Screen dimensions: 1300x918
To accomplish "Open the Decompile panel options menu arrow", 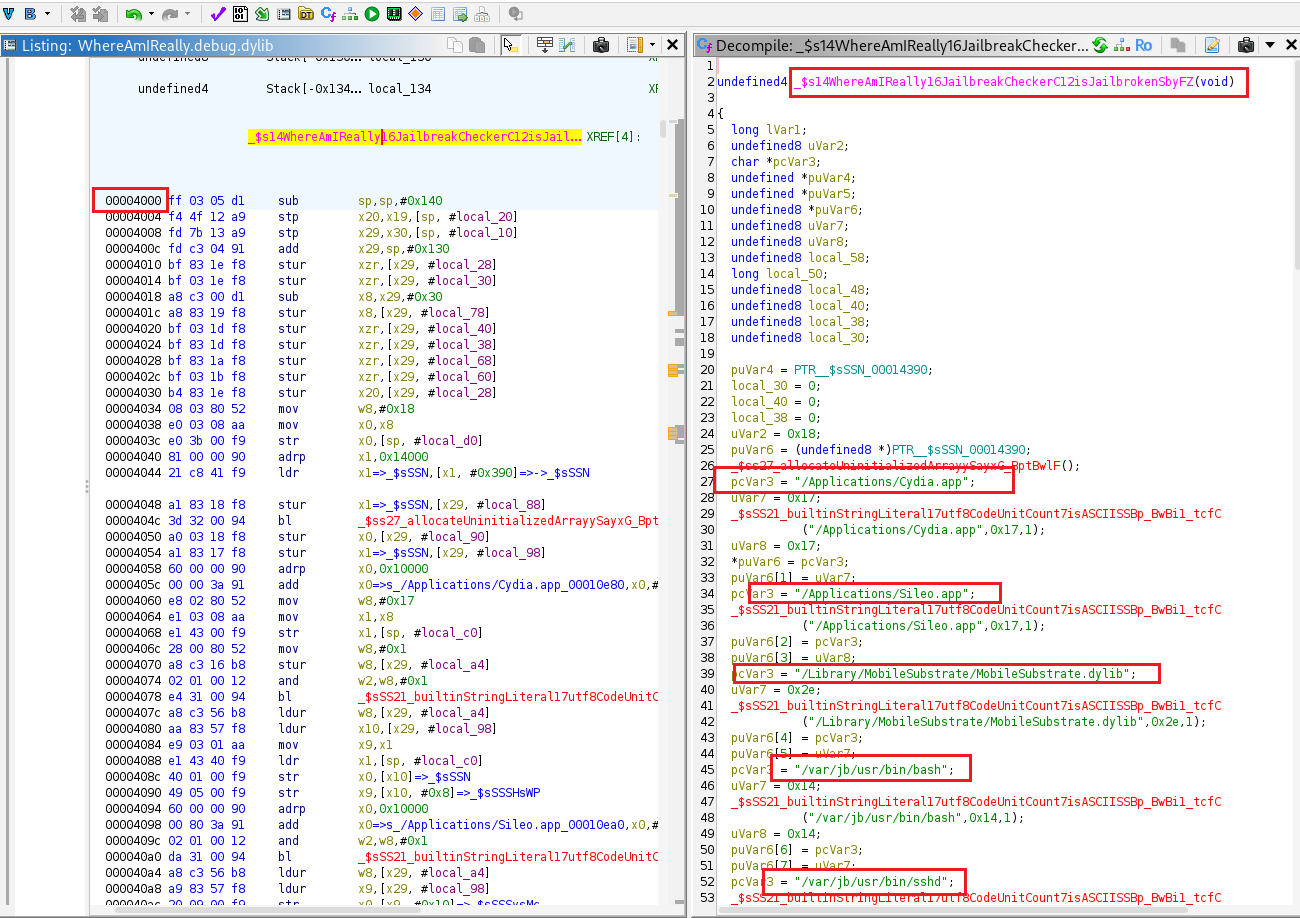I will click(1269, 45).
